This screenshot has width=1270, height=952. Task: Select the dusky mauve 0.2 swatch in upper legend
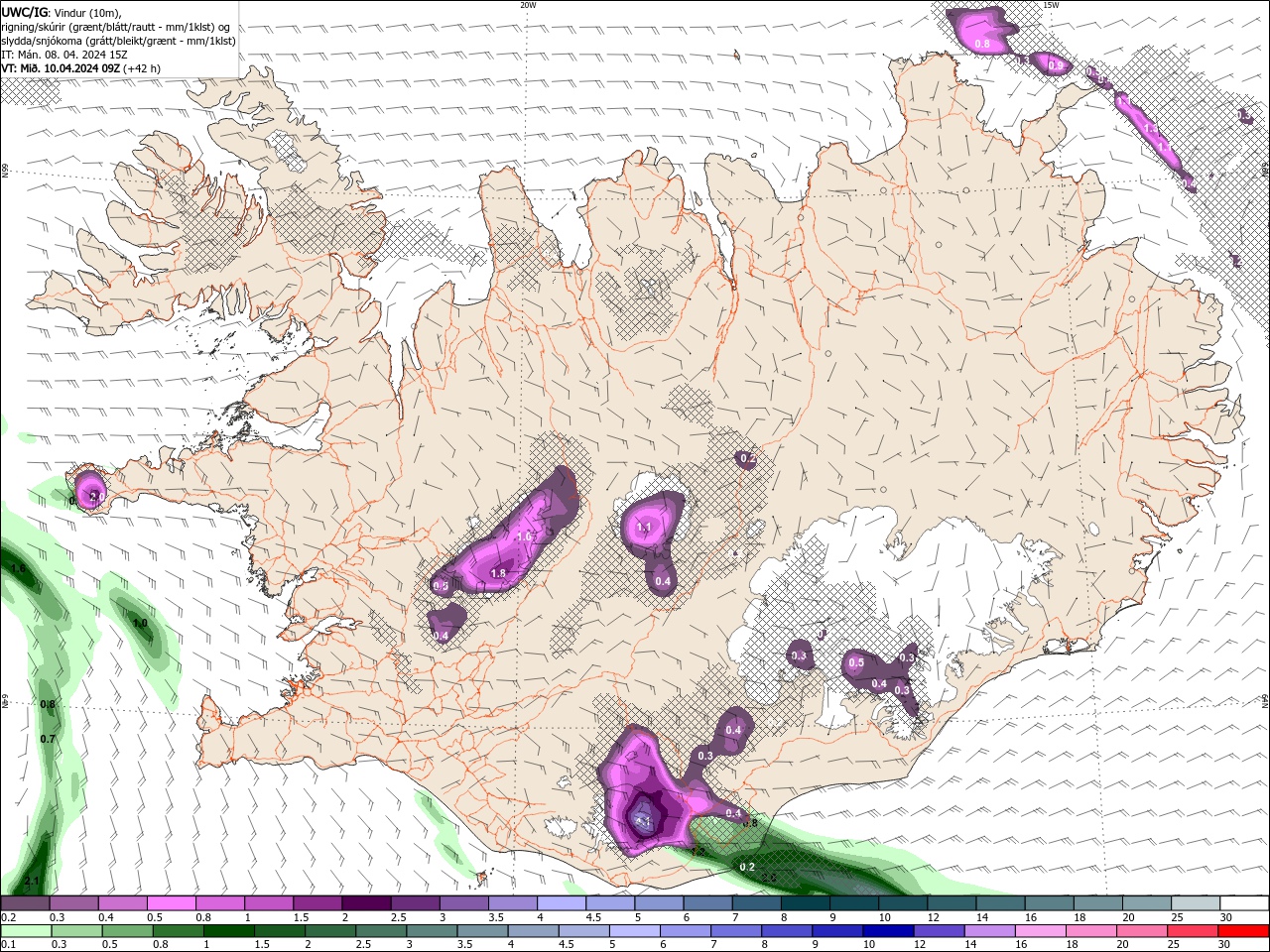click(x=25, y=903)
